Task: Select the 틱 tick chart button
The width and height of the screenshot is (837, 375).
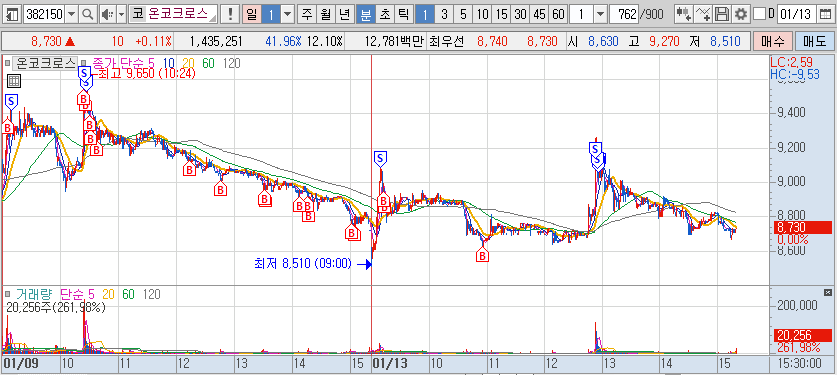Action: pyautogui.click(x=403, y=14)
